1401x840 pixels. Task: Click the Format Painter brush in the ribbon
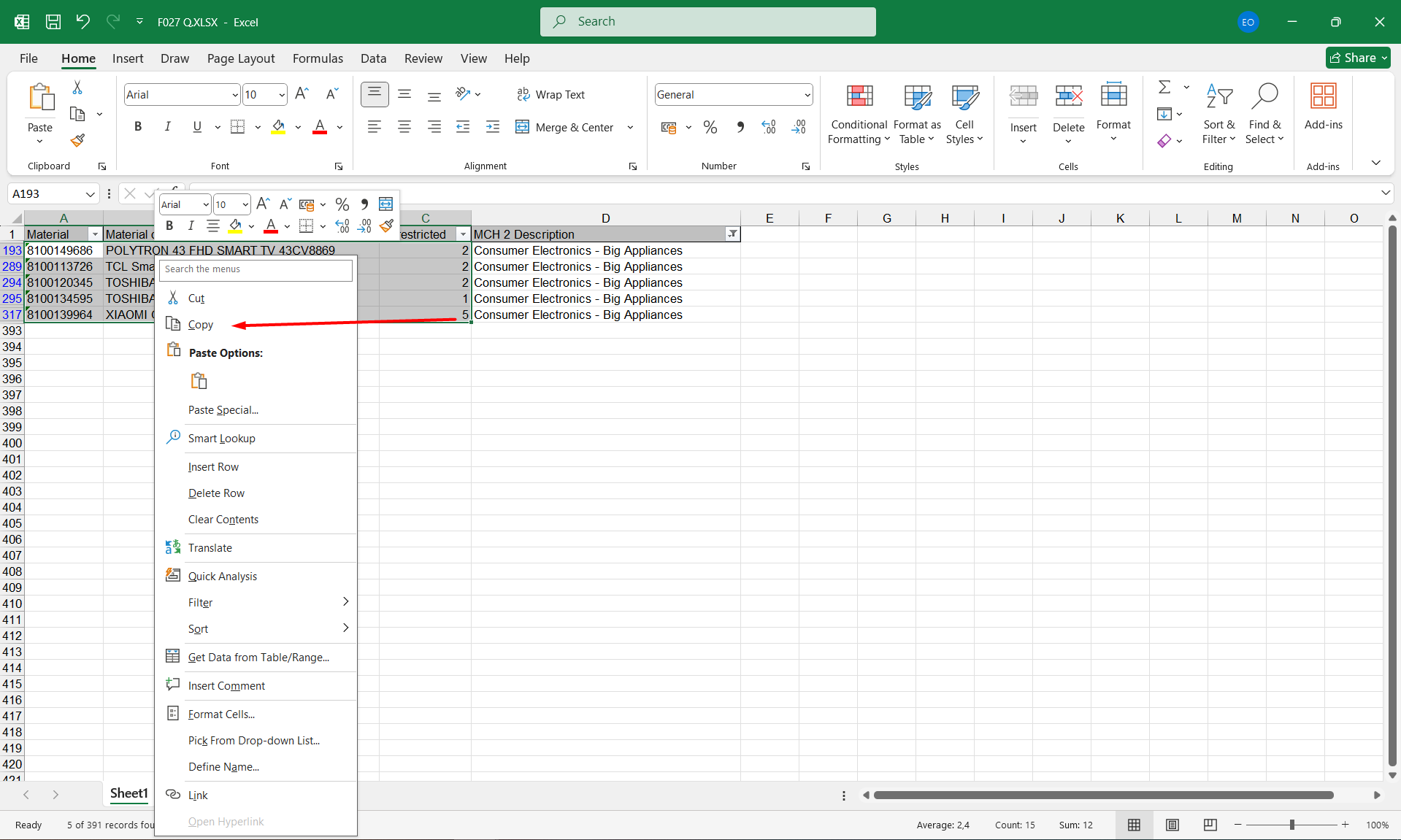coord(77,140)
